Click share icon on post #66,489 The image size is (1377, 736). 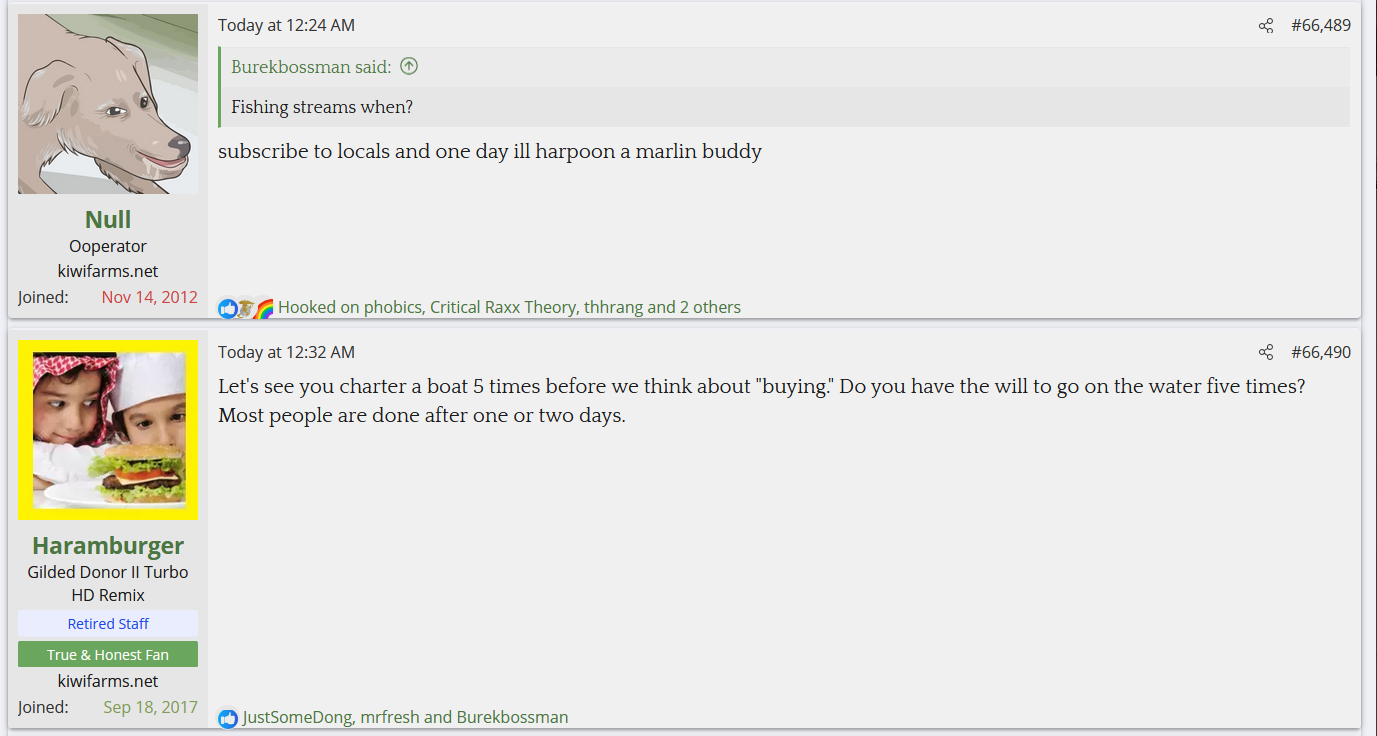click(x=1266, y=26)
